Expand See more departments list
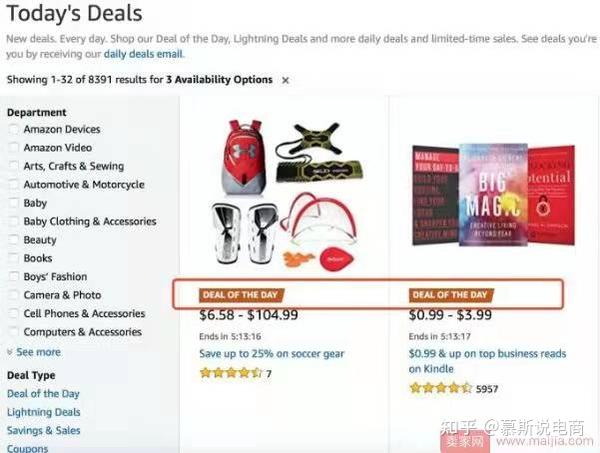The height and width of the screenshot is (453, 600). pyautogui.click(x=34, y=352)
